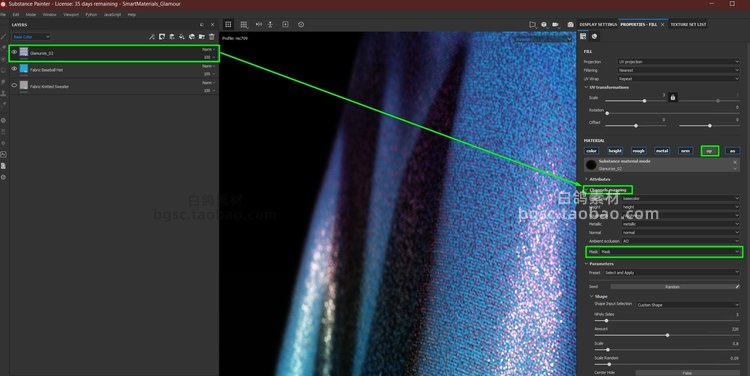Click the False button for Center Hole
Screen dimensions: 750x376
tap(687, 373)
